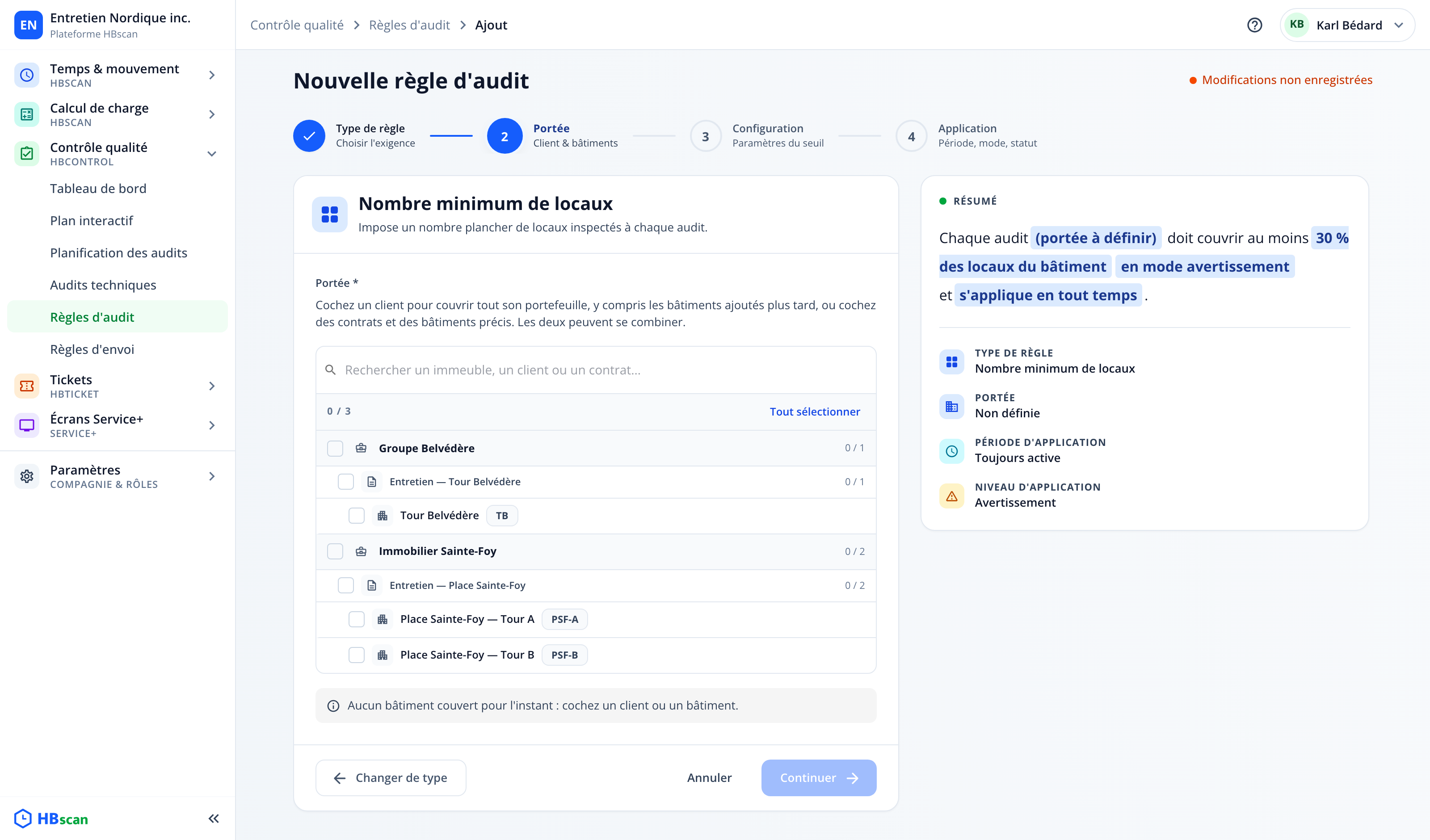This screenshot has height=840, width=1430.
Task: Click the Tout sélectionner link
Action: 814,412
